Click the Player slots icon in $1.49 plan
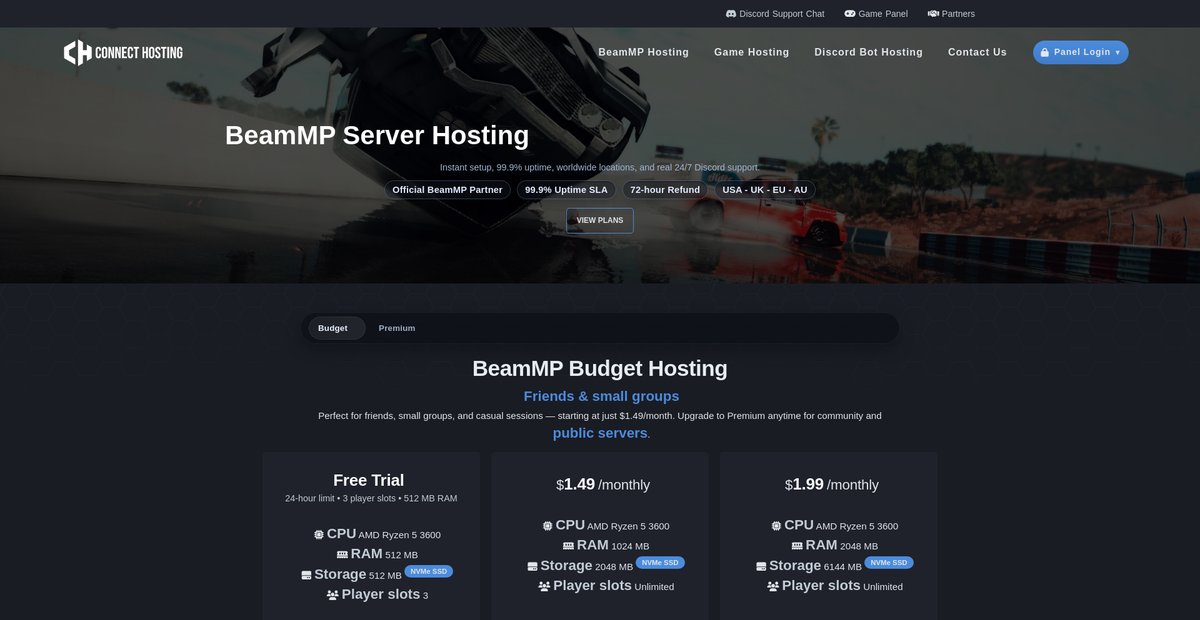1200x620 pixels. (545, 586)
